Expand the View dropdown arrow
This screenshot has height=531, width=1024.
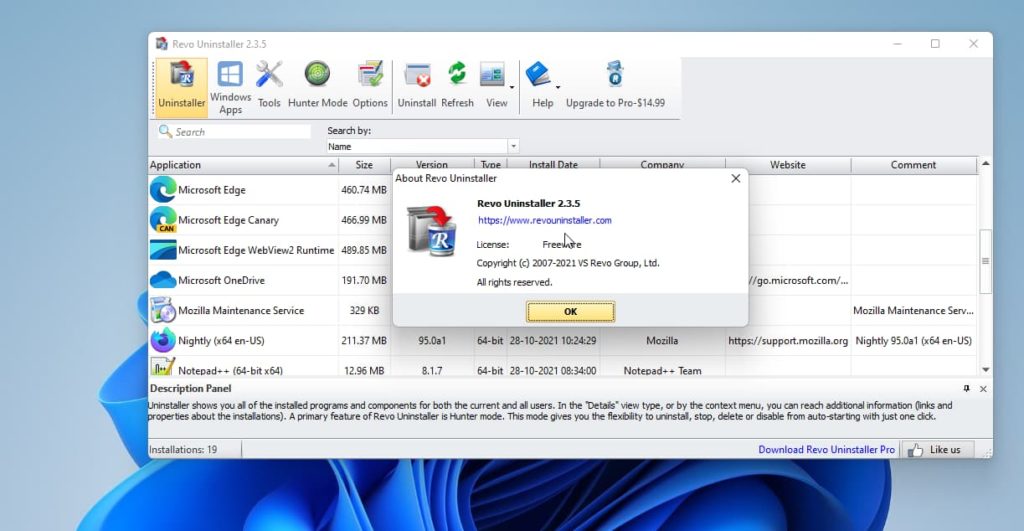[x=512, y=87]
